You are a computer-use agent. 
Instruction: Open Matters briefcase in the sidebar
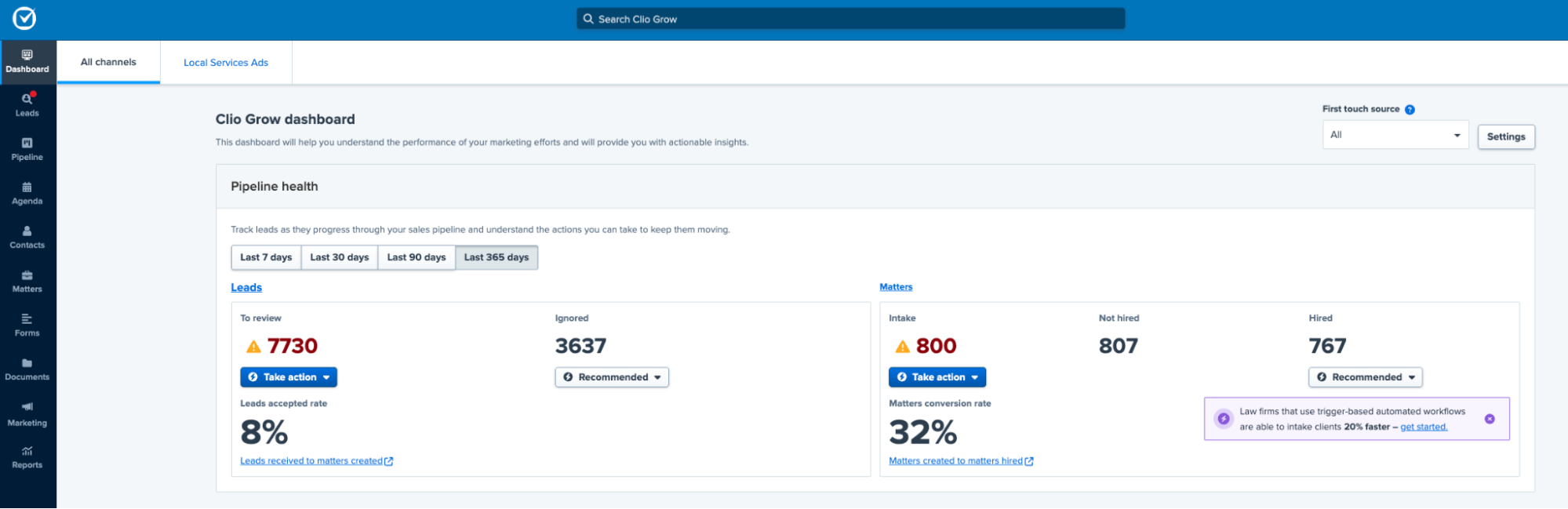[x=27, y=281]
